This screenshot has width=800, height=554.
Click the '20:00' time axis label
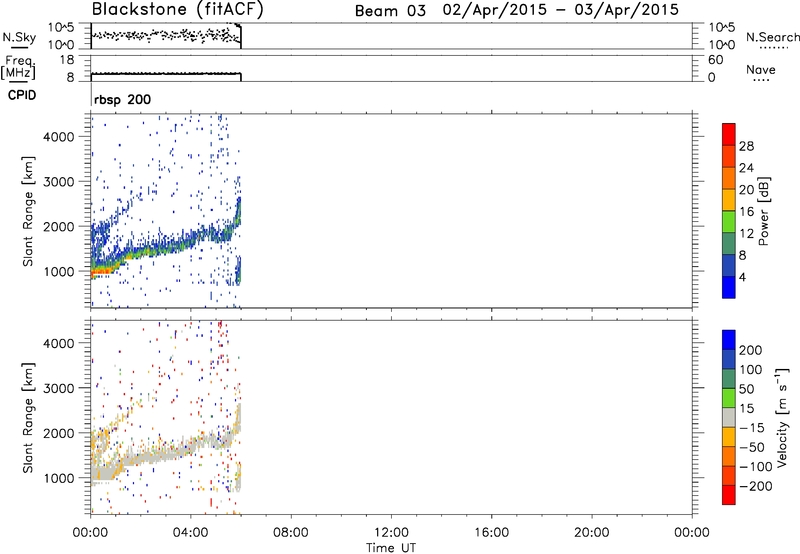tap(592, 533)
